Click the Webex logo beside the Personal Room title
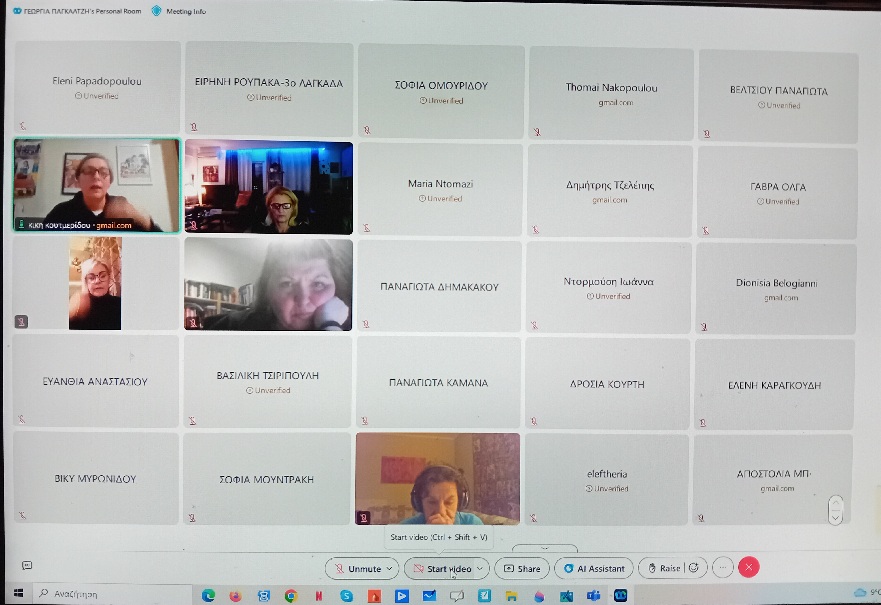 tap(17, 11)
